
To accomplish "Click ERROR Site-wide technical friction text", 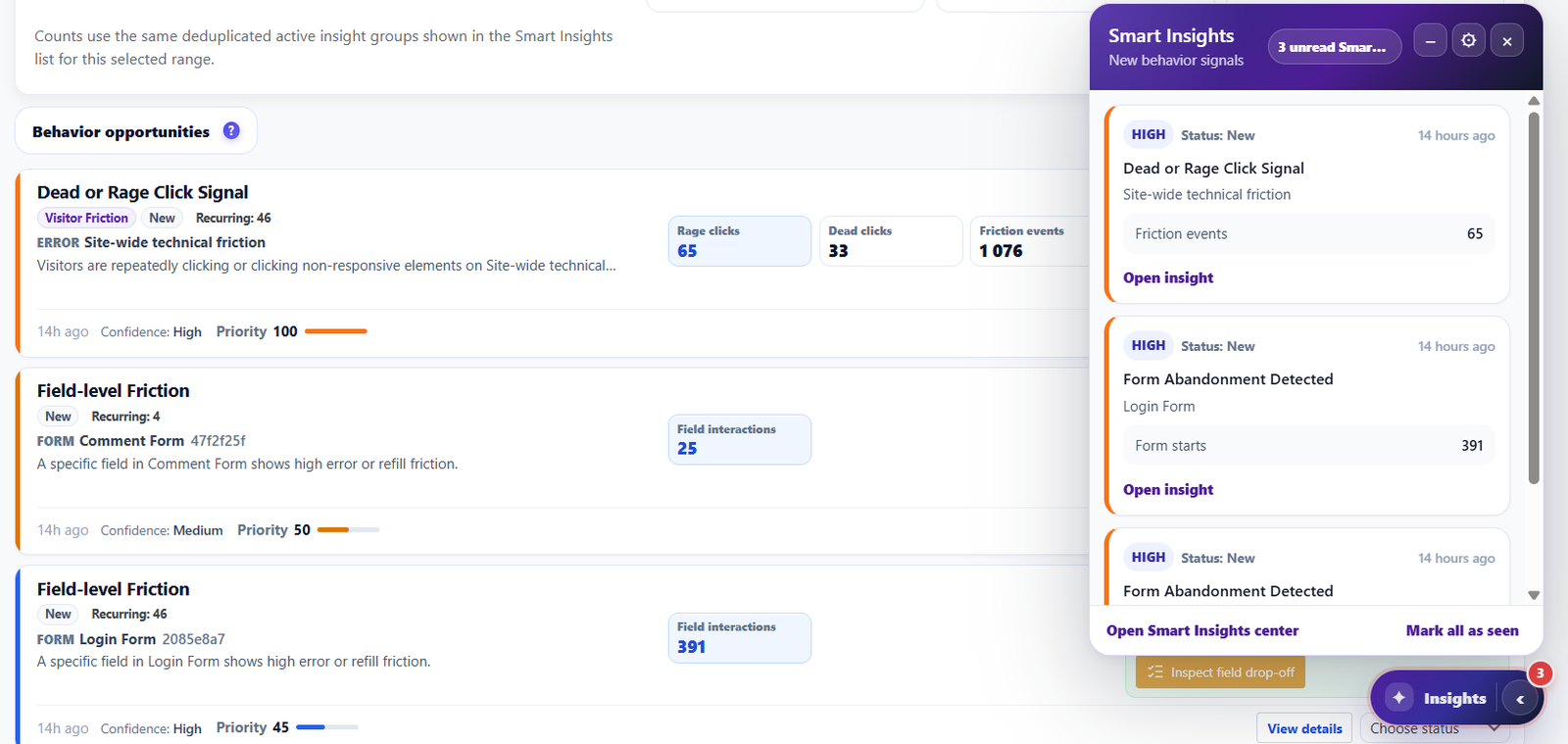I will coord(151,242).
